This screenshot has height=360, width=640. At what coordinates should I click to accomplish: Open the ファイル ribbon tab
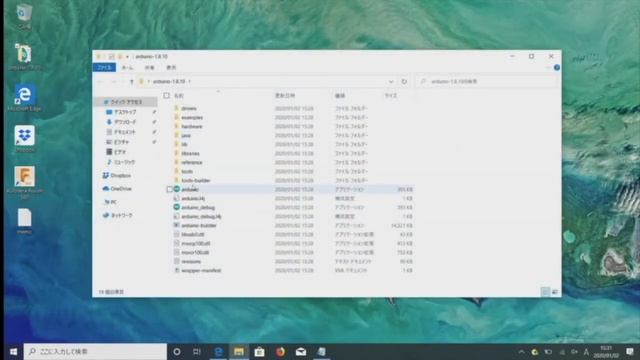coord(104,67)
